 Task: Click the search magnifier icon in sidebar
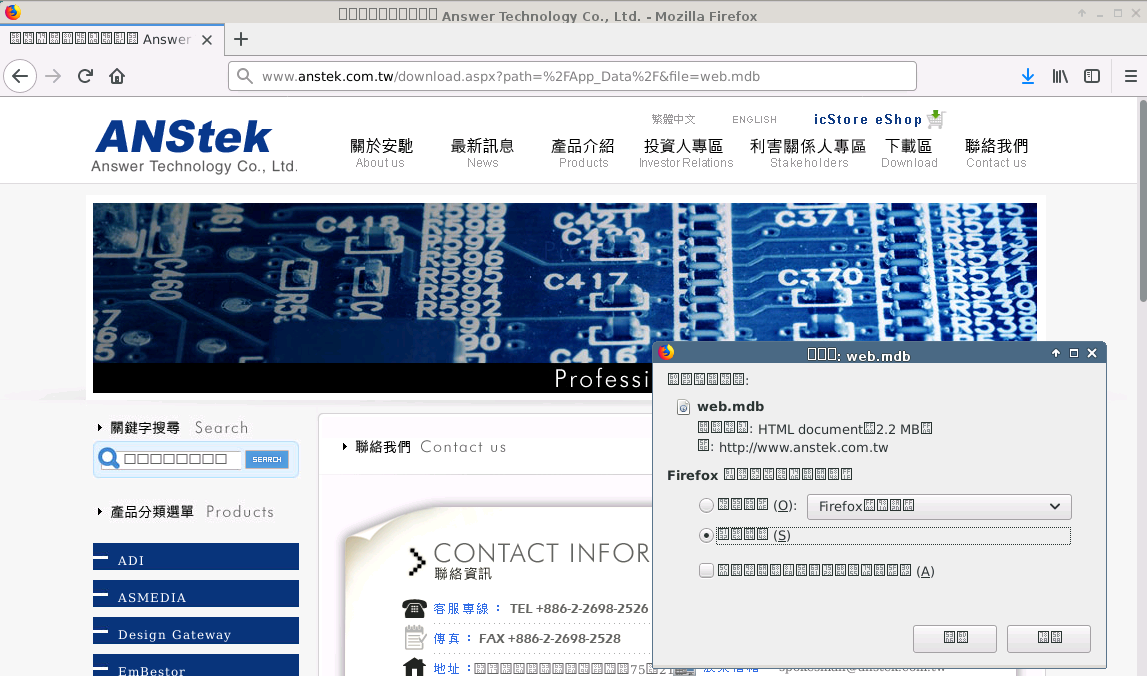109,459
